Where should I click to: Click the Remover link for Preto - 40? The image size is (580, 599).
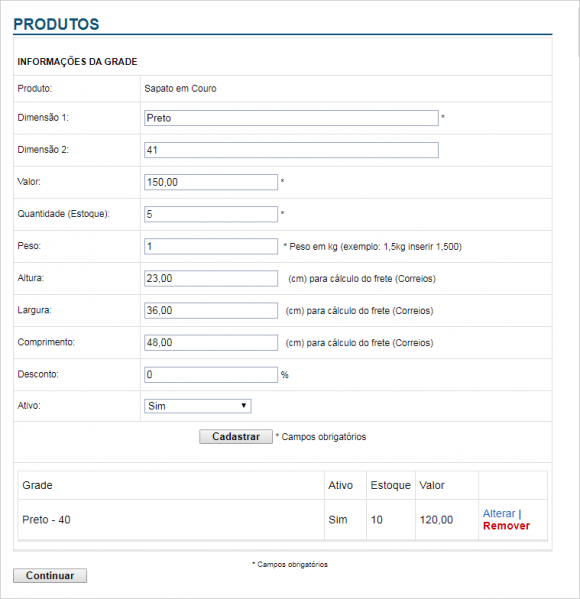(506, 526)
